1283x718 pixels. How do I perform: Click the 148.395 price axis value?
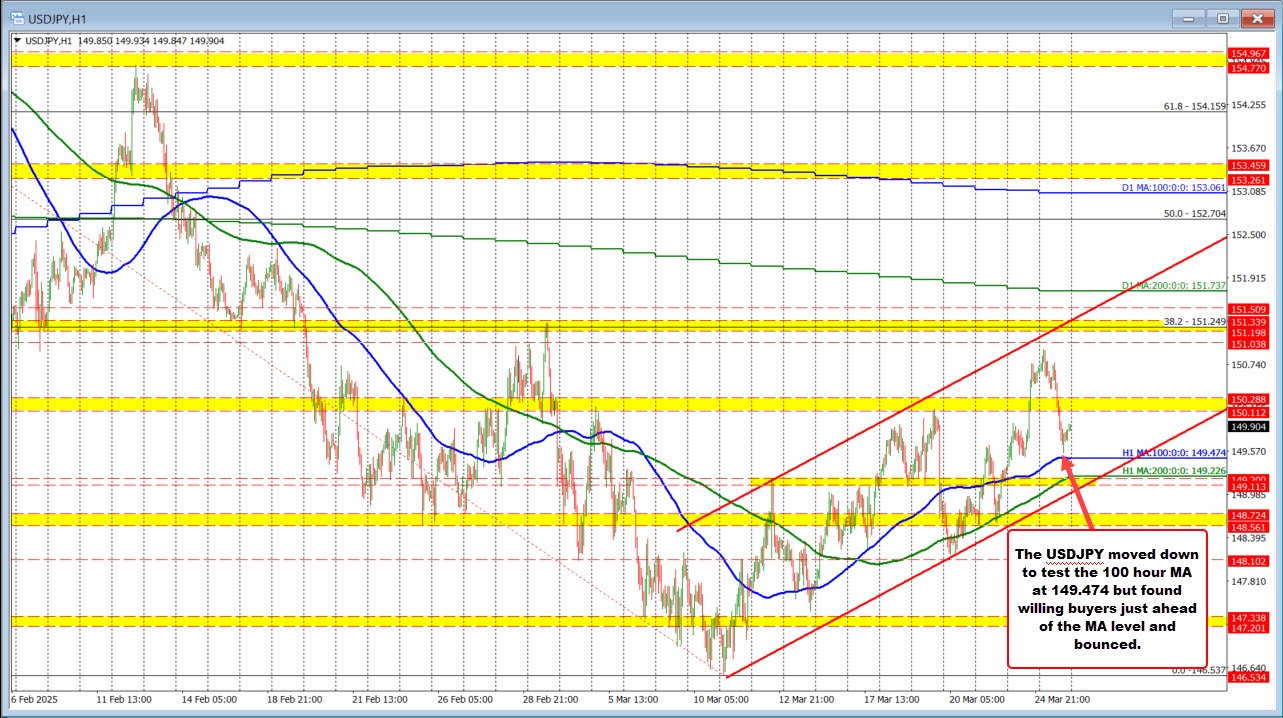pyautogui.click(x=1249, y=538)
